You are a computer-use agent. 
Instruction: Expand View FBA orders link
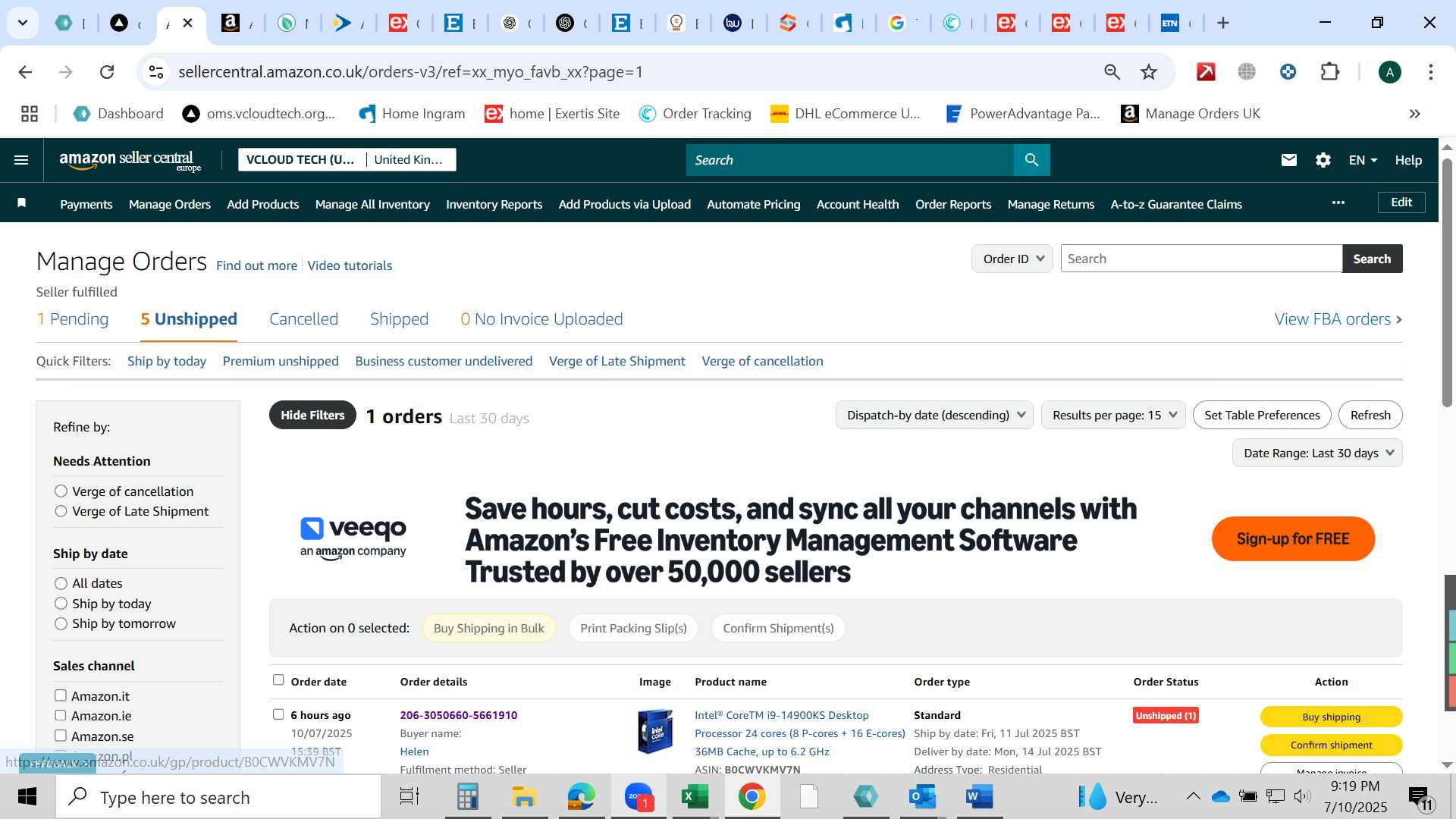[x=1338, y=319]
